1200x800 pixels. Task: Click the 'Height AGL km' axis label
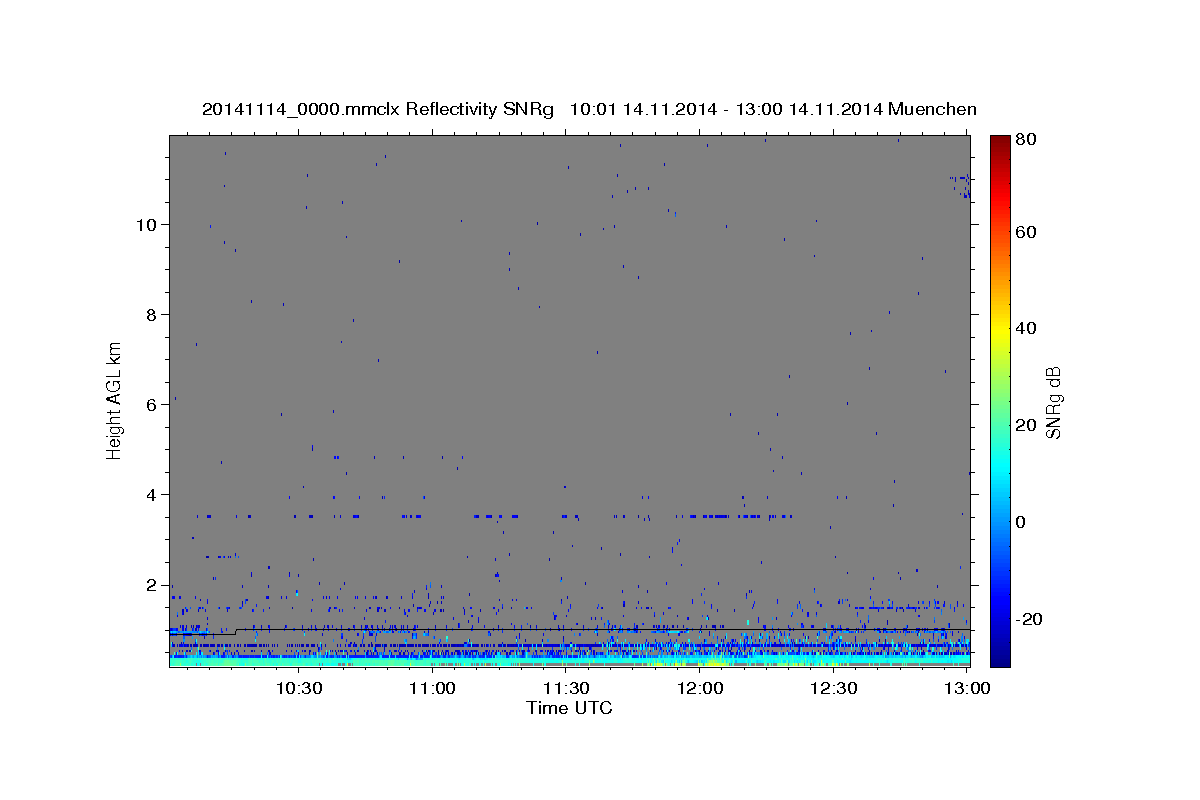pyautogui.click(x=114, y=399)
